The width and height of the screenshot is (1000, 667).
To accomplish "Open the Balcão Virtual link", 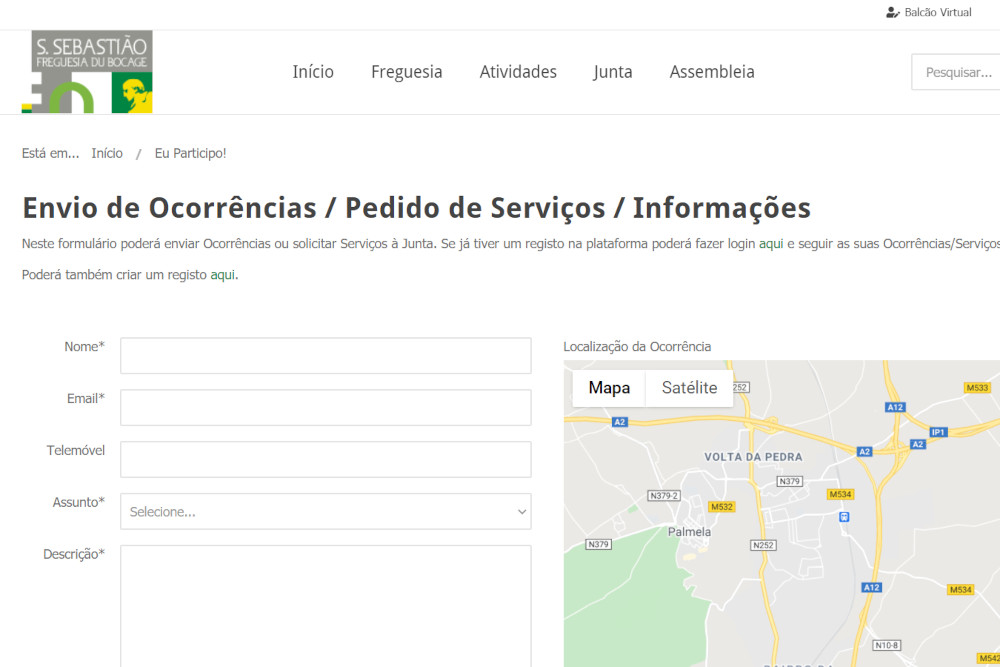I will [x=937, y=13].
